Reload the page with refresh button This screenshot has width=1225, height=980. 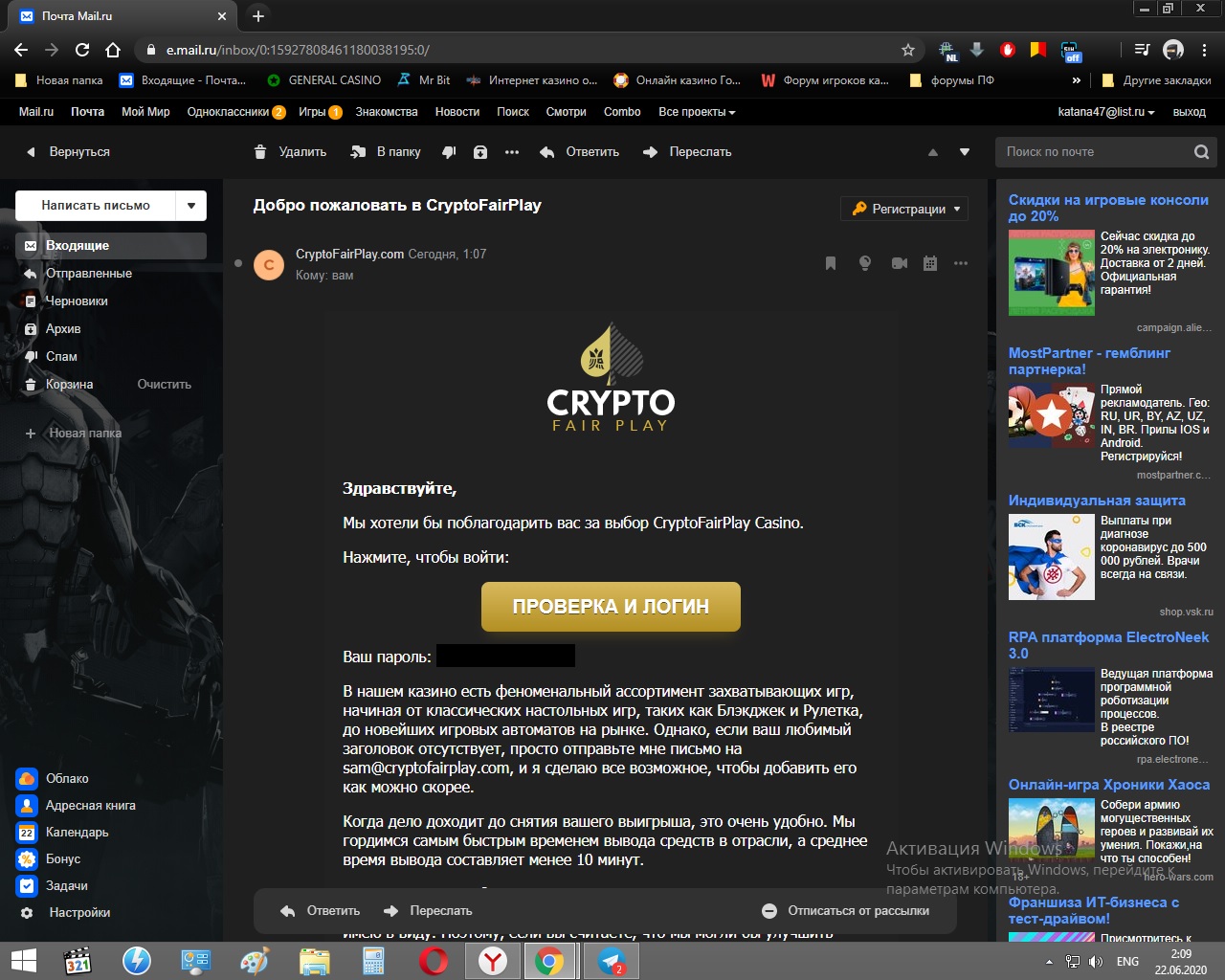point(82,50)
